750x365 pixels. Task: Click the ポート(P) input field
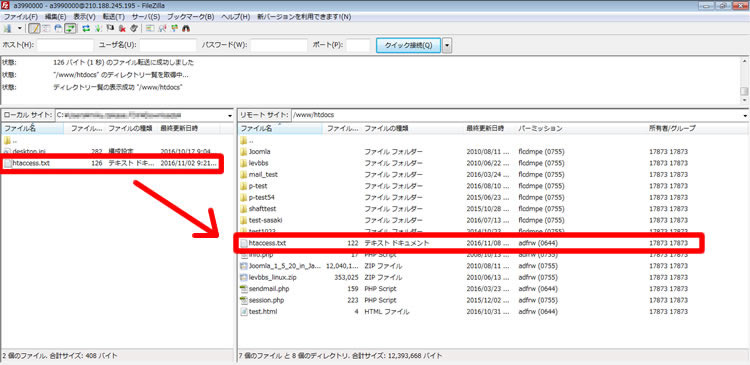point(358,45)
